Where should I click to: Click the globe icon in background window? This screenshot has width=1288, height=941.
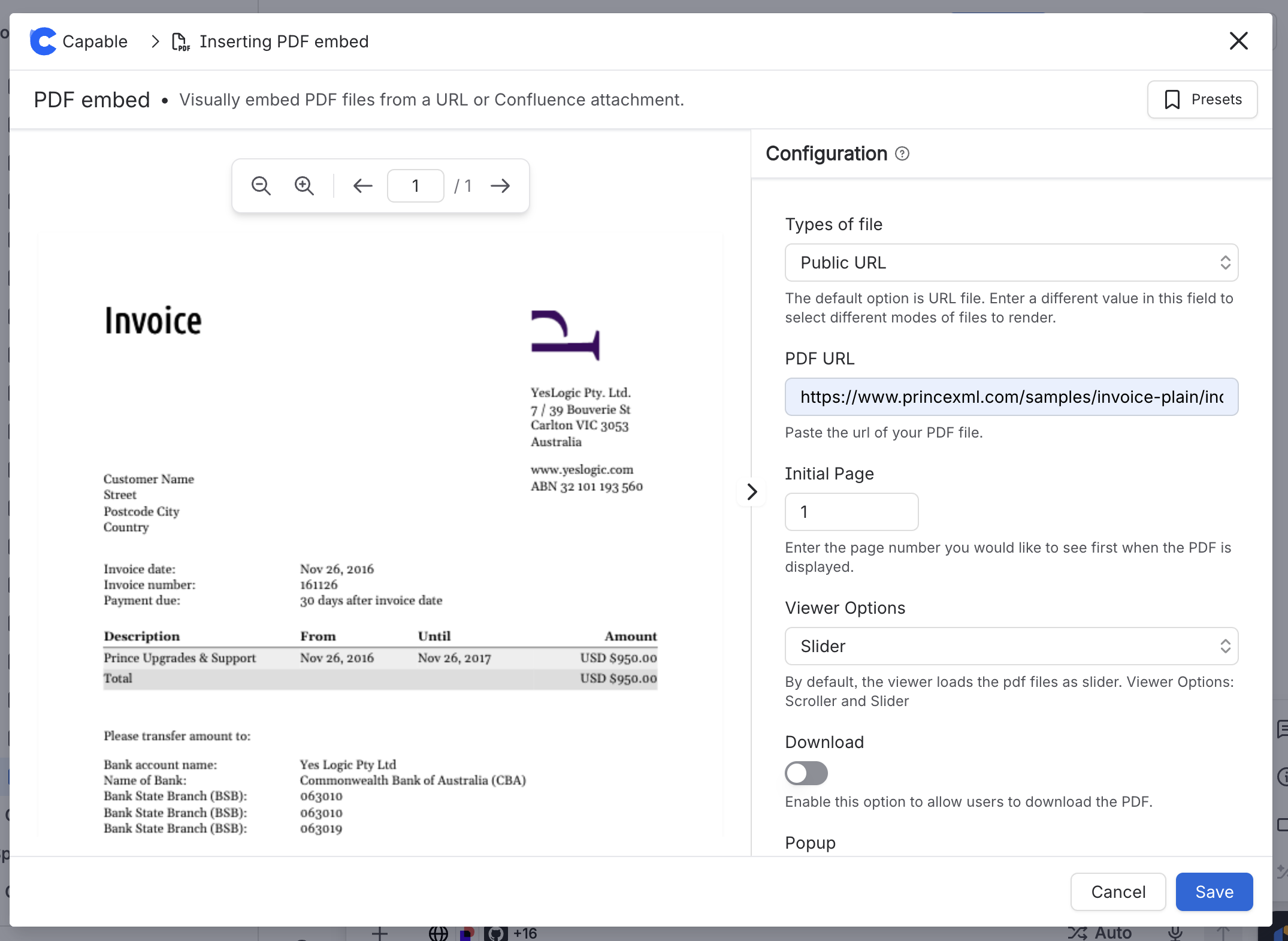point(439,933)
